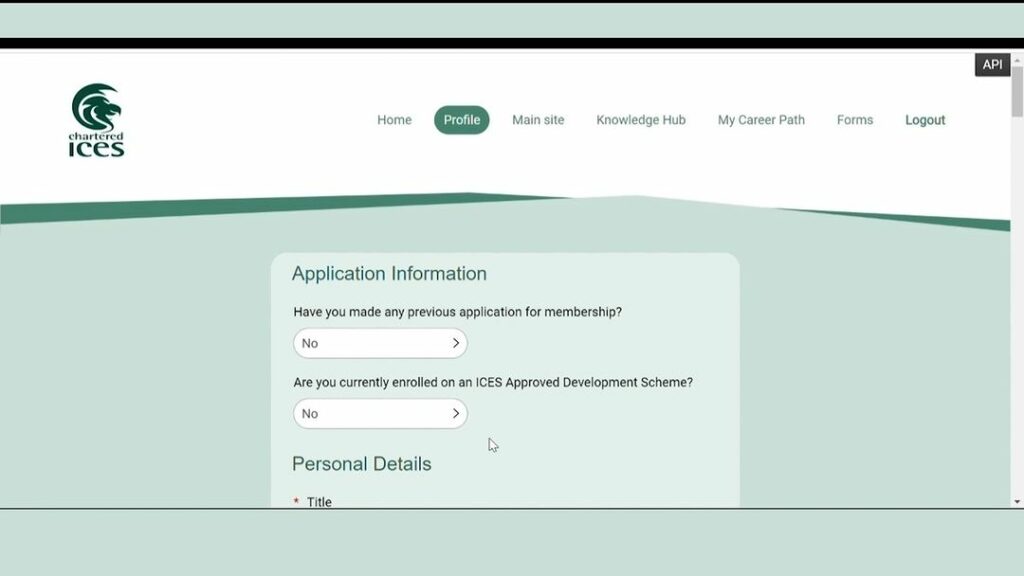Click the API badge in the top corner
1024x576 pixels.
(x=992, y=65)
